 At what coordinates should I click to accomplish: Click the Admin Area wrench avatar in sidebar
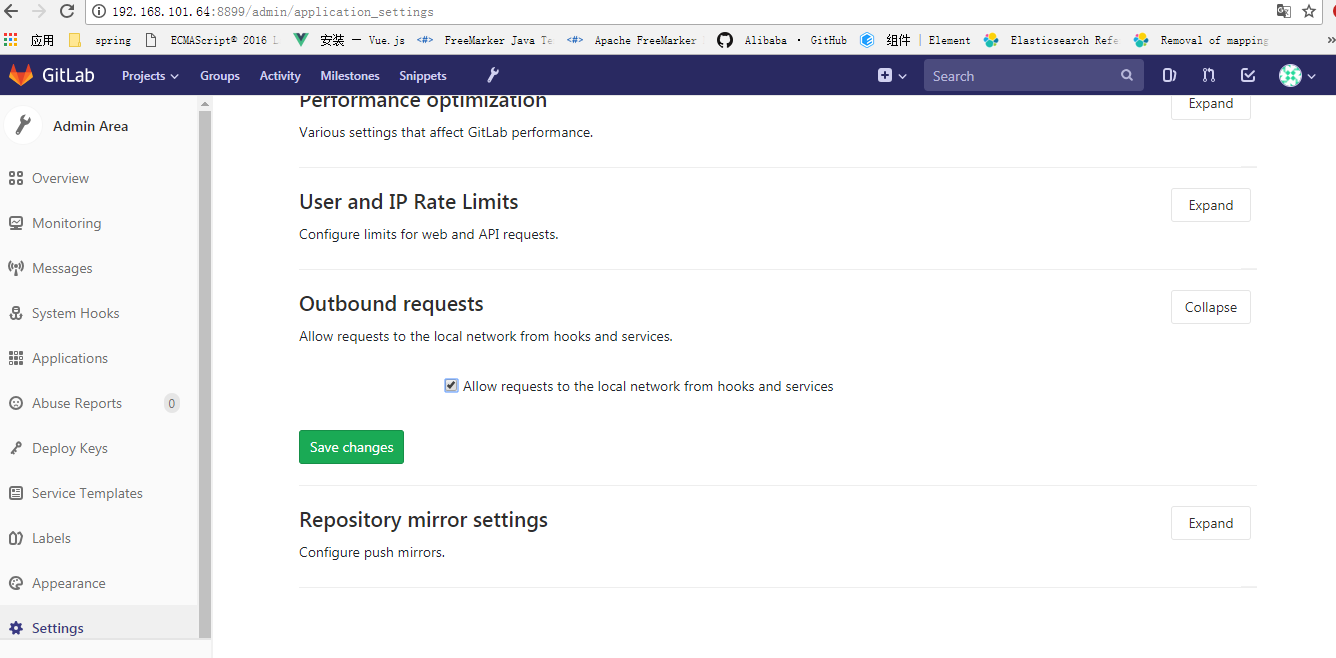22,126
